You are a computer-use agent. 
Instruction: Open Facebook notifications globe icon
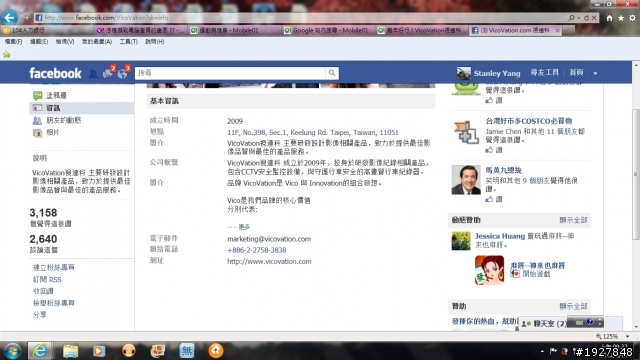click(122, 73)
